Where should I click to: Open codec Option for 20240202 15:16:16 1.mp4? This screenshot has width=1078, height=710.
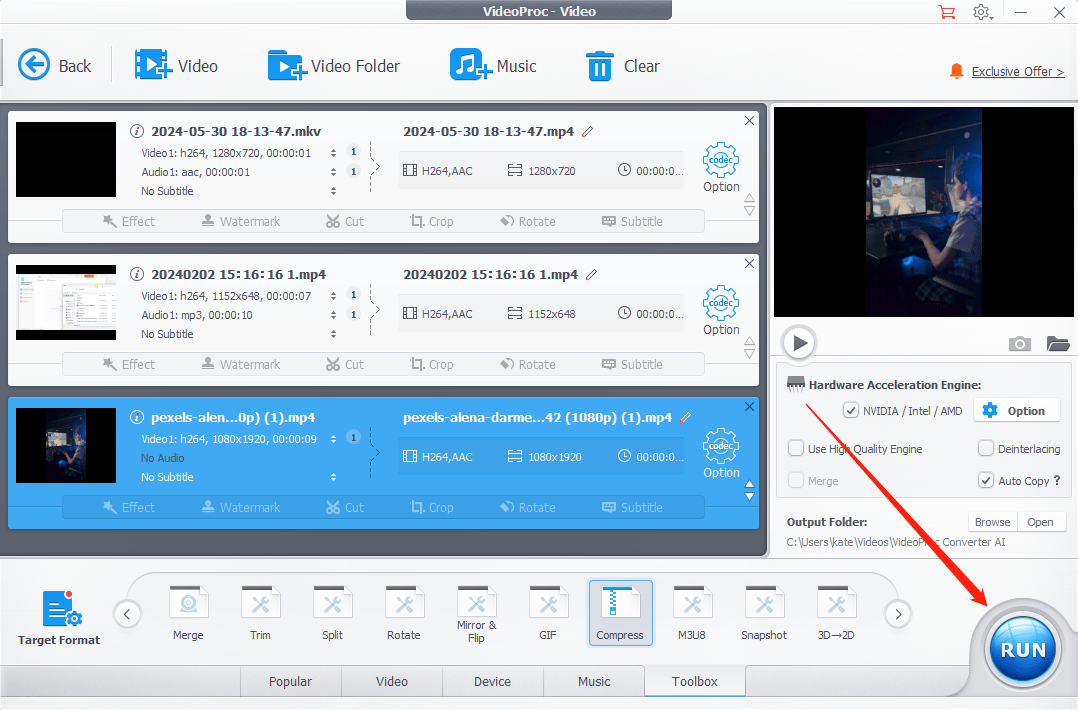tap(721, 311)
